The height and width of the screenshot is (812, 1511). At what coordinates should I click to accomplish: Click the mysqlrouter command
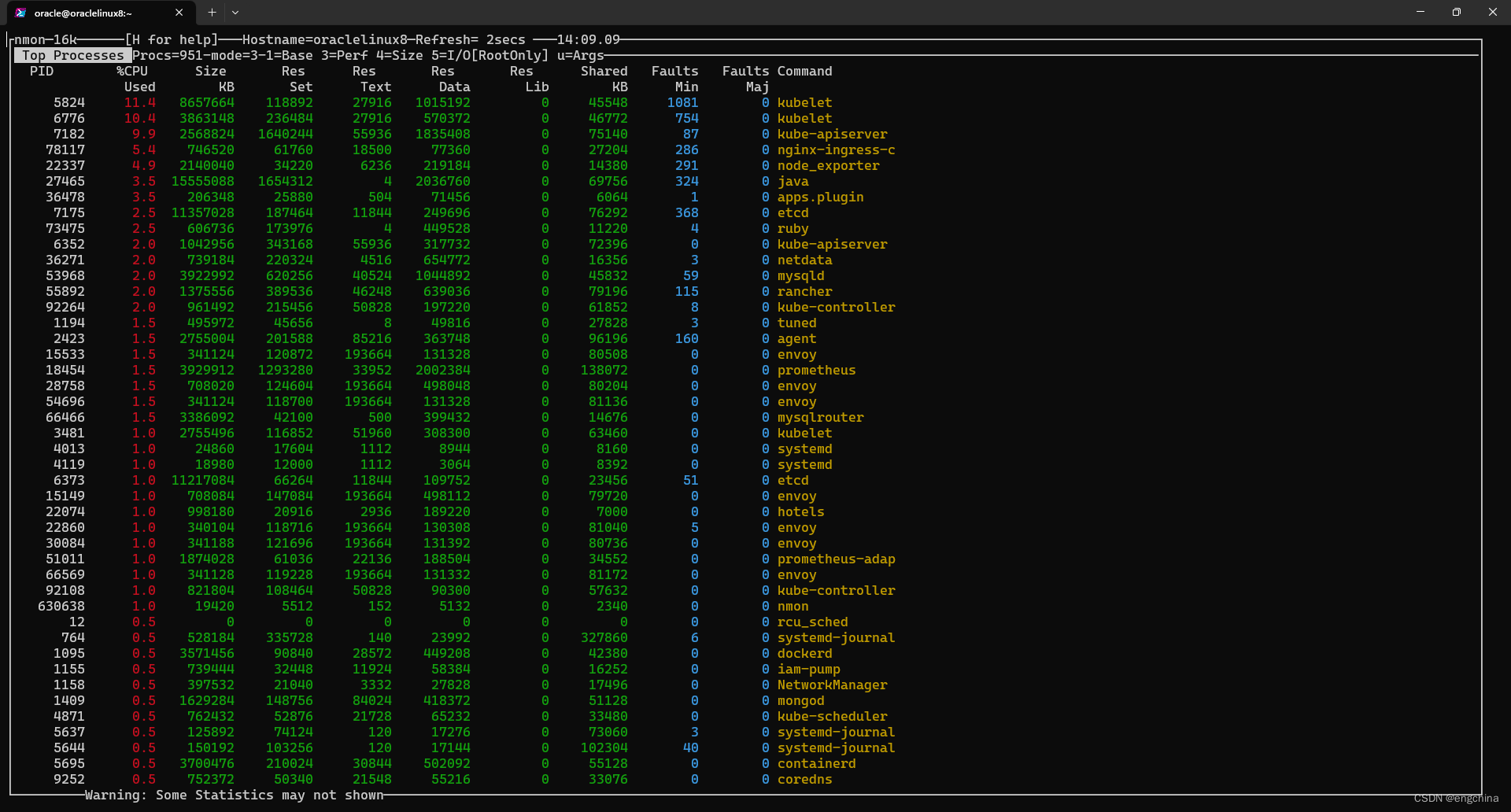[820, 417]
